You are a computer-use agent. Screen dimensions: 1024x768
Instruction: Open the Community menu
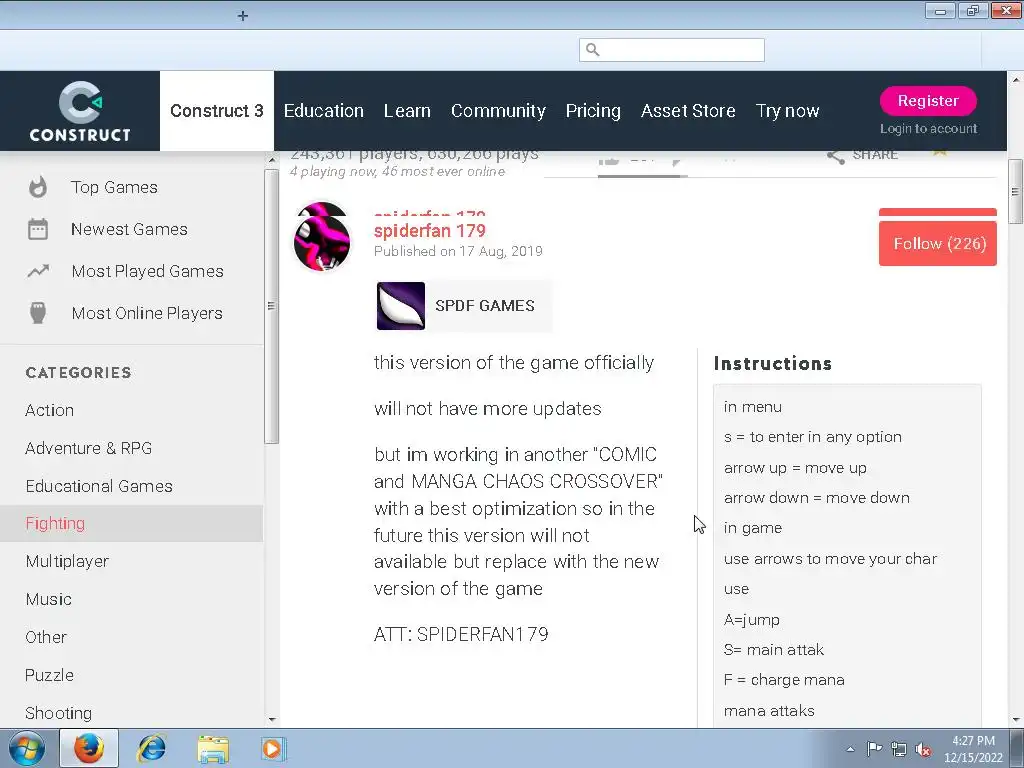click(x=498, y=111)
